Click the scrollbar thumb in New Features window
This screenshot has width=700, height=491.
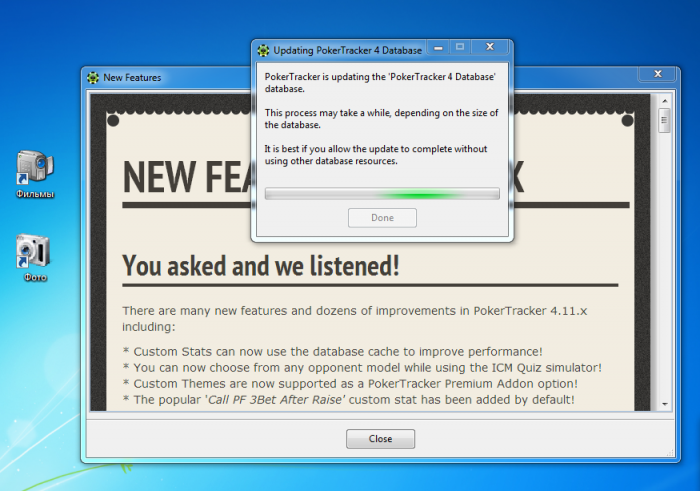coord(664,120)
